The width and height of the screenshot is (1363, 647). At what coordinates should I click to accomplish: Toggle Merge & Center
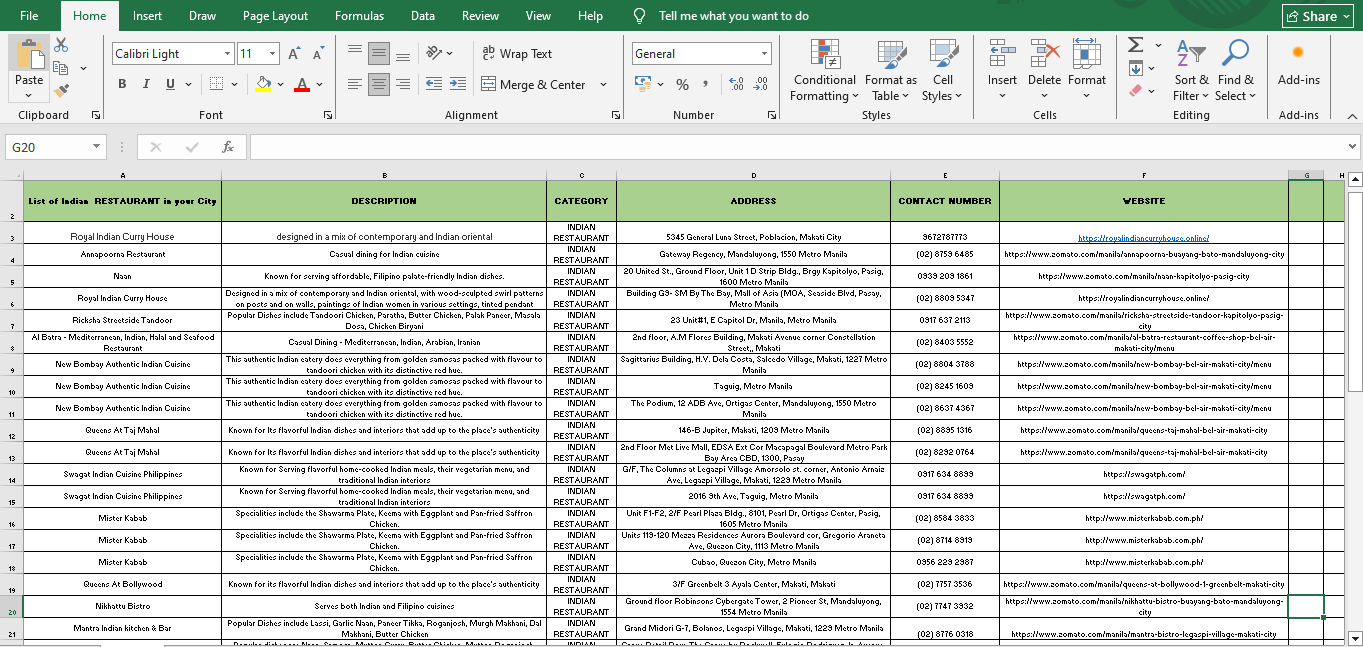pos(534,85)
